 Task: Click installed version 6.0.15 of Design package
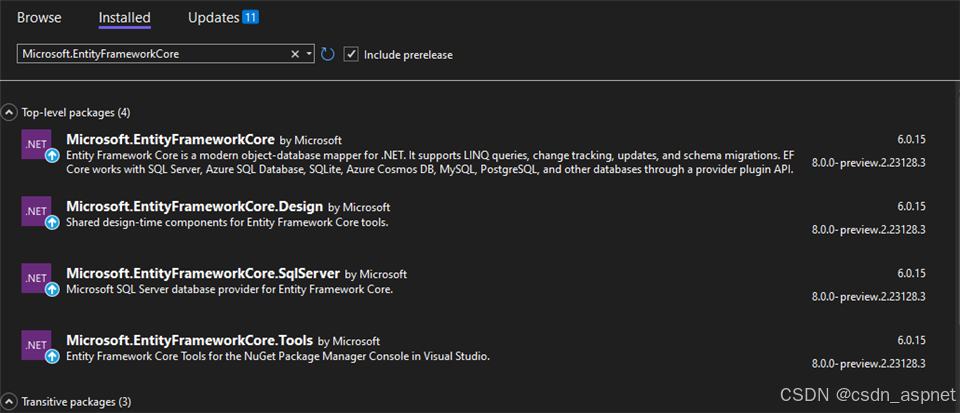coord(911,206)
